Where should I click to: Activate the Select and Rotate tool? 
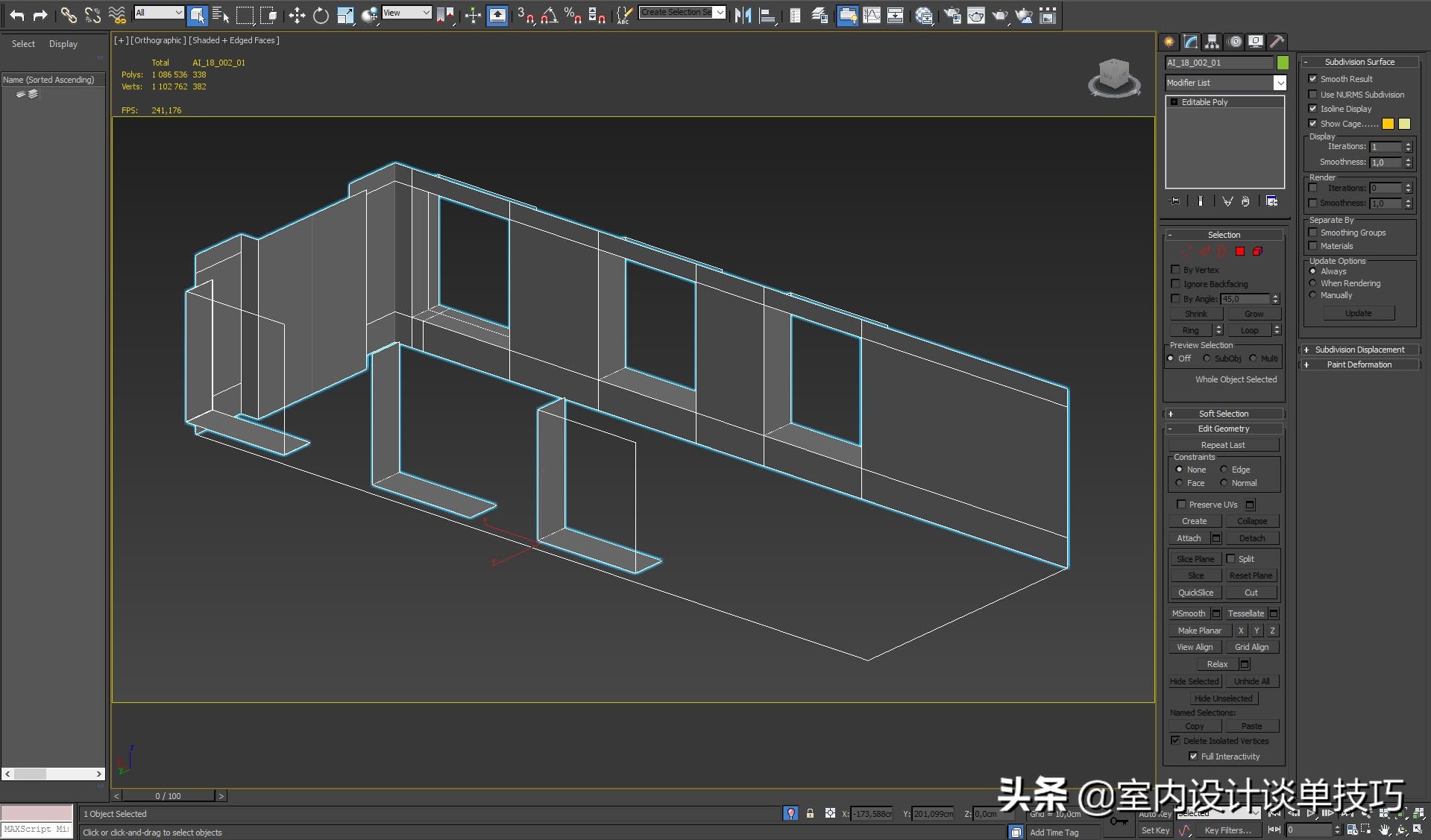(321, 15)
